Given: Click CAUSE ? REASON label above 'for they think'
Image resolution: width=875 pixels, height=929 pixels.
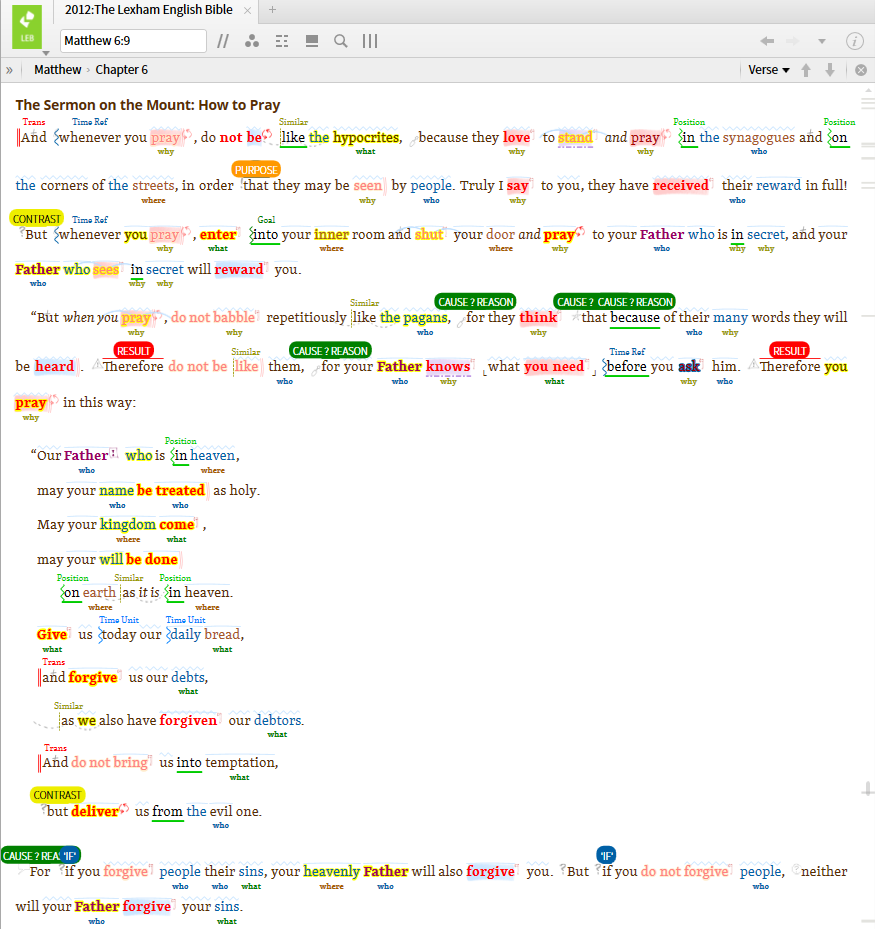Looking at the screenshot, I should (475, 302).
